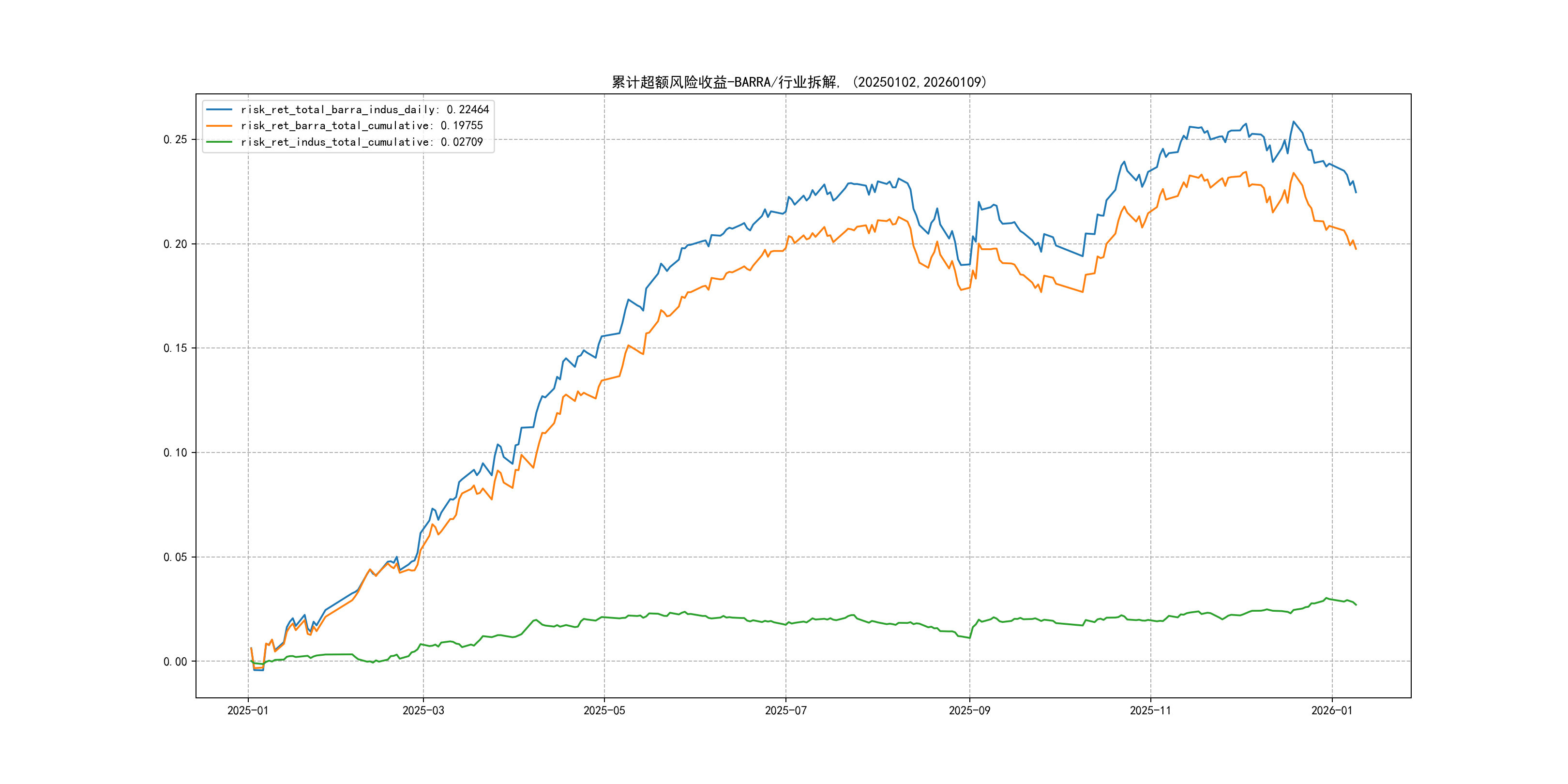The width and height of the screenshot is (1568, 784).
Task: Click the orange legend line swatch
Action: pyautogui.click(x=219, y=125)
